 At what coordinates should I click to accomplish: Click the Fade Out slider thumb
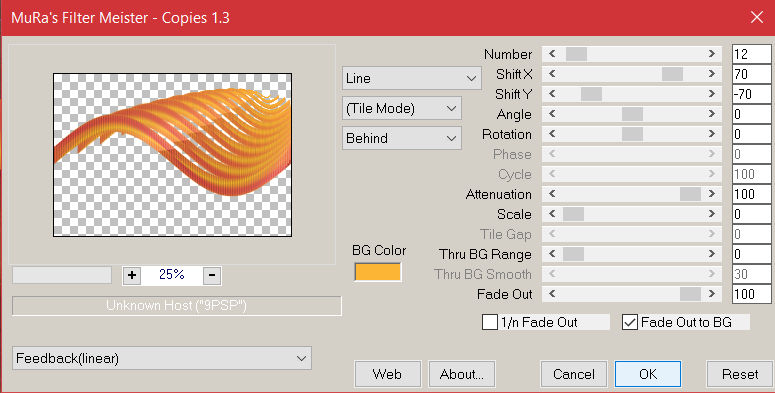point(690,294)
